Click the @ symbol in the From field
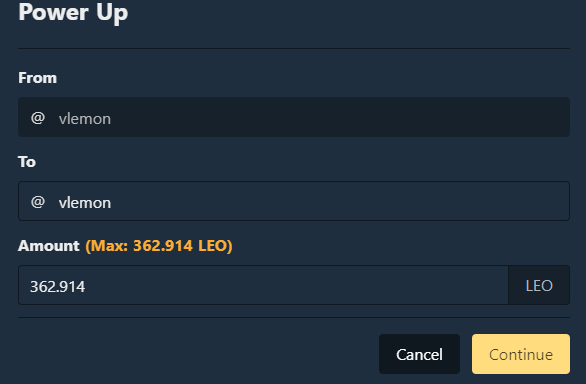 38,118
